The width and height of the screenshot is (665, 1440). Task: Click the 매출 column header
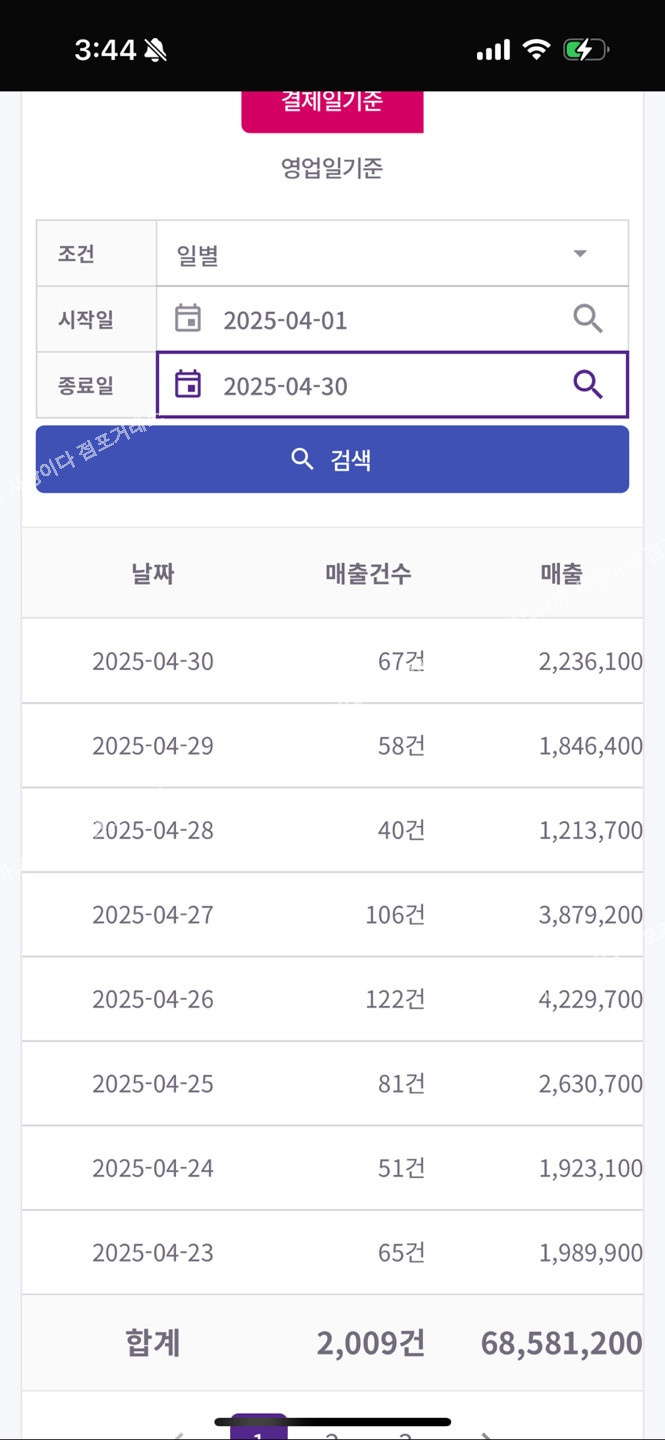(561, 574)
